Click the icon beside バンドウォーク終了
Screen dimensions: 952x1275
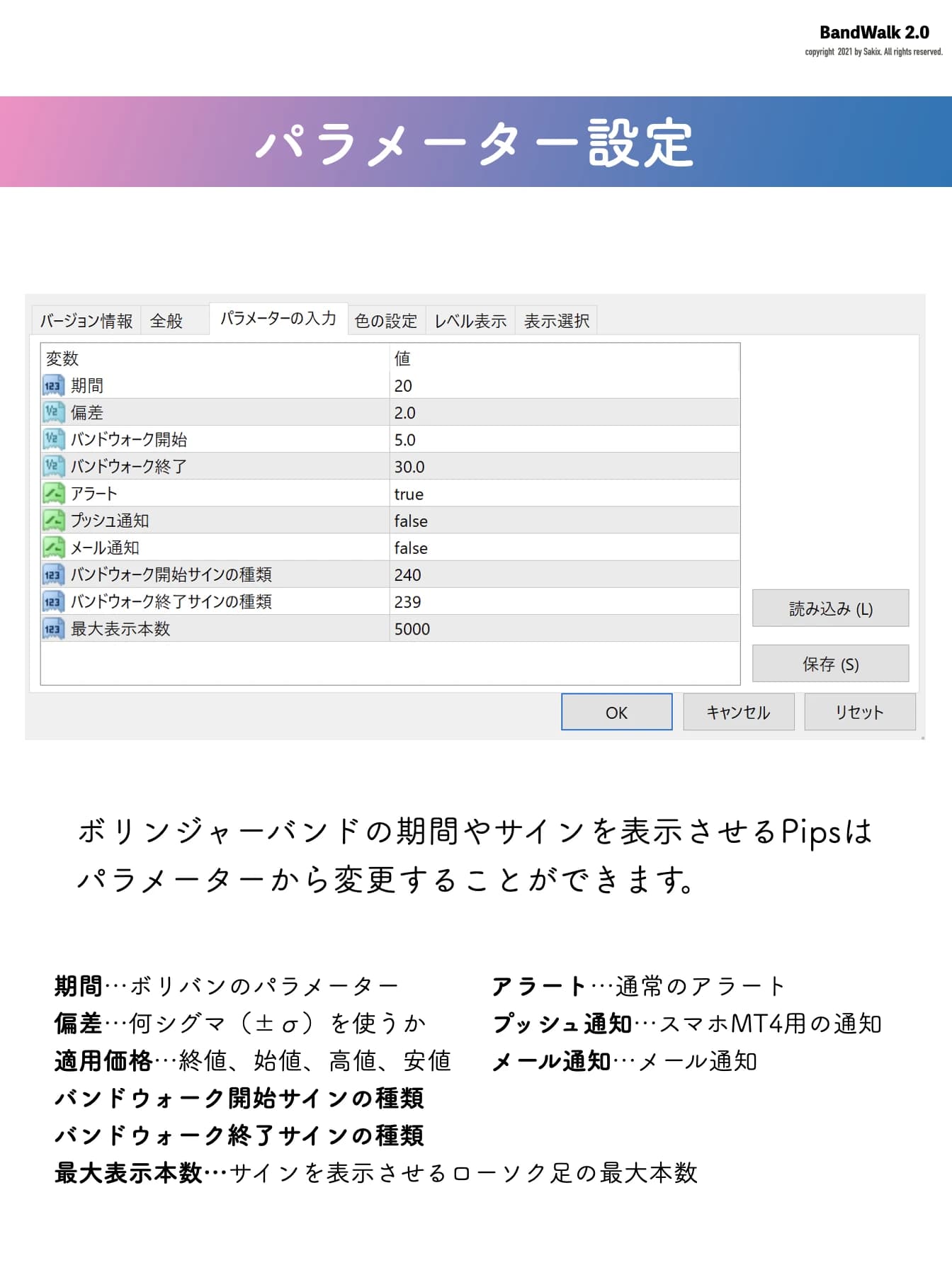[53, 466]
